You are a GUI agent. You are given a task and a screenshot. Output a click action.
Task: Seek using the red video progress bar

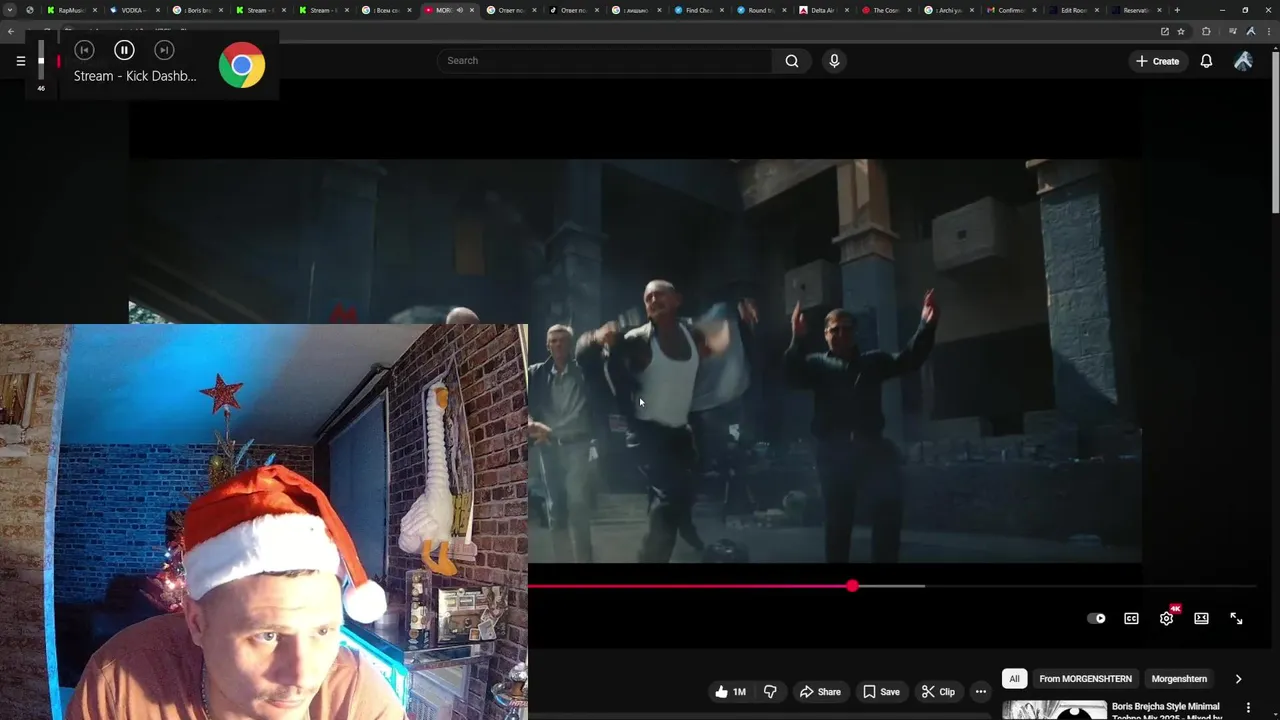click(x=690, y=586)
